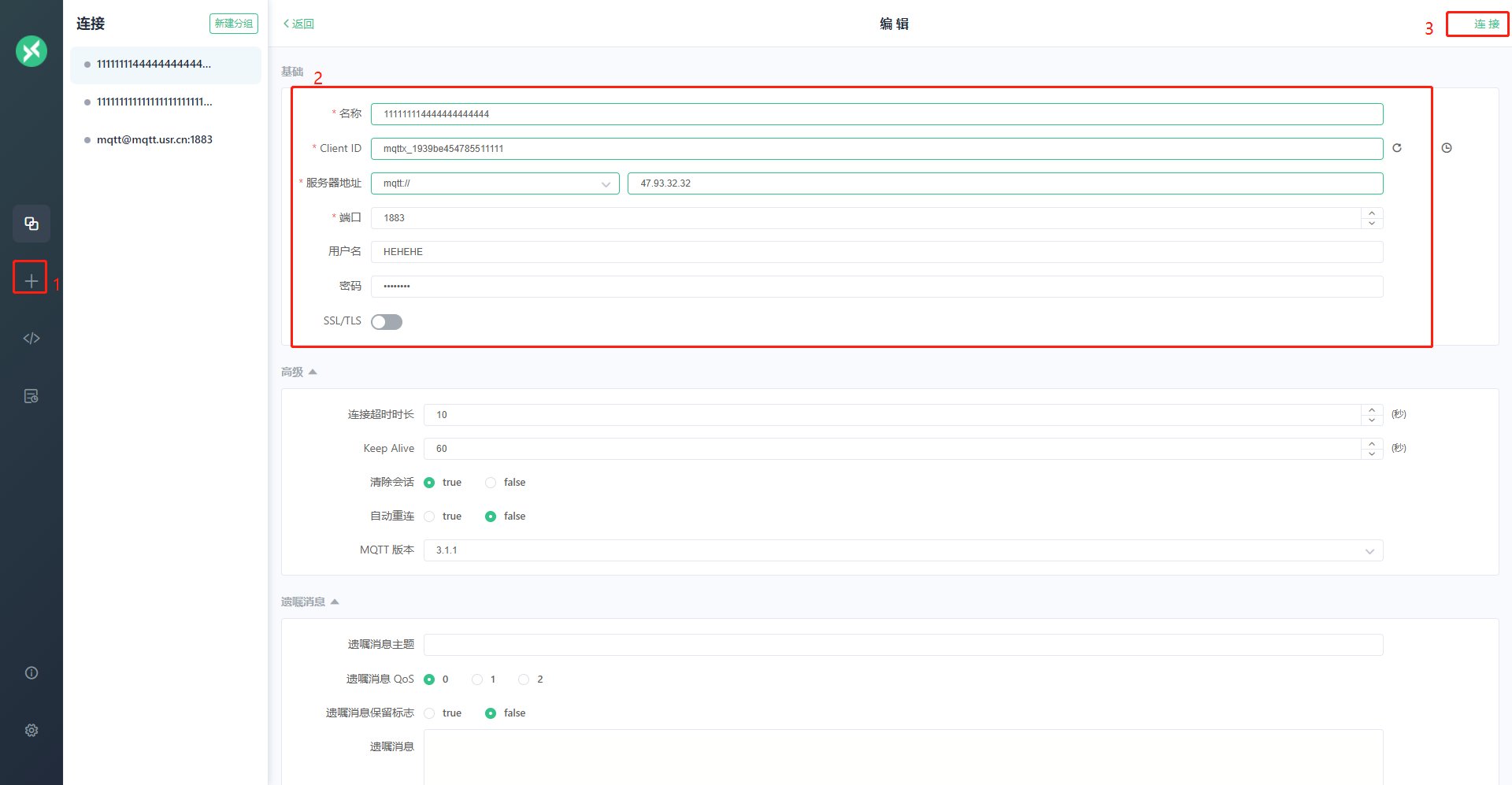This screenshot has height=785, width=1512.
Task: Click the plus icon to create connection
Action: tap(31, 281)
